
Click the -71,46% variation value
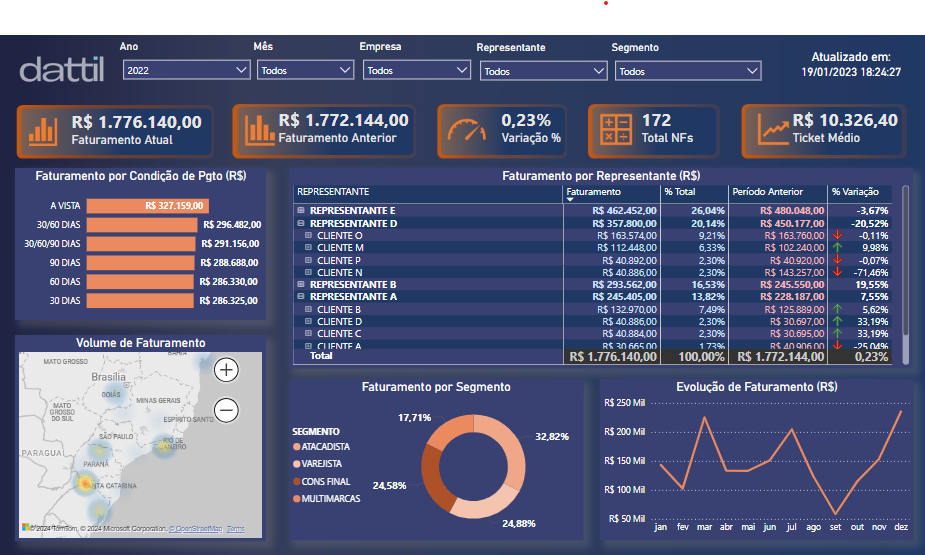(870, 272)
